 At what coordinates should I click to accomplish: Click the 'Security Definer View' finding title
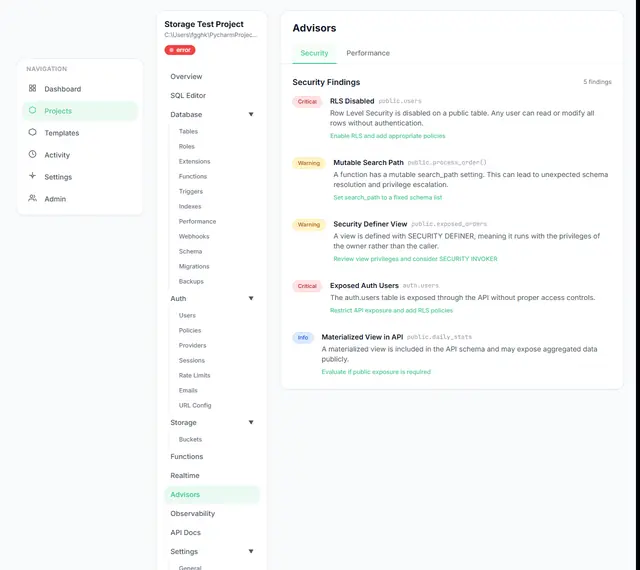tap(370, 224)
